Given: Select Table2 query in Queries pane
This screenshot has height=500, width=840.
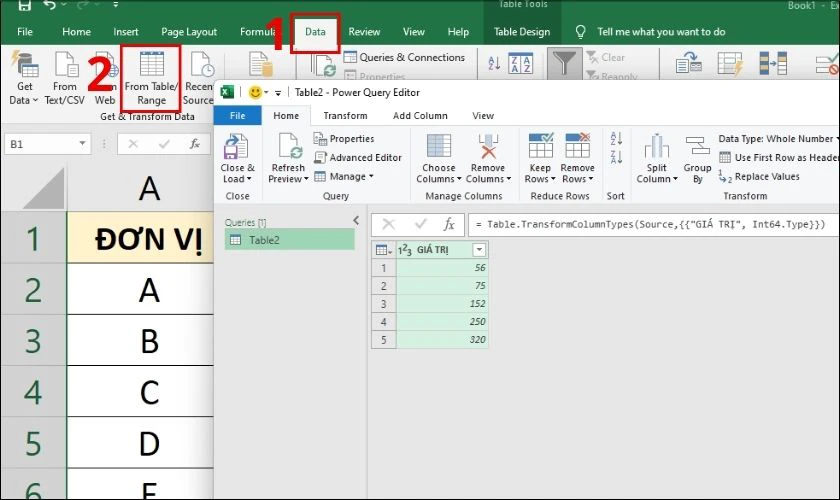Looking at the screenshot, I should (x=289, y=240).
